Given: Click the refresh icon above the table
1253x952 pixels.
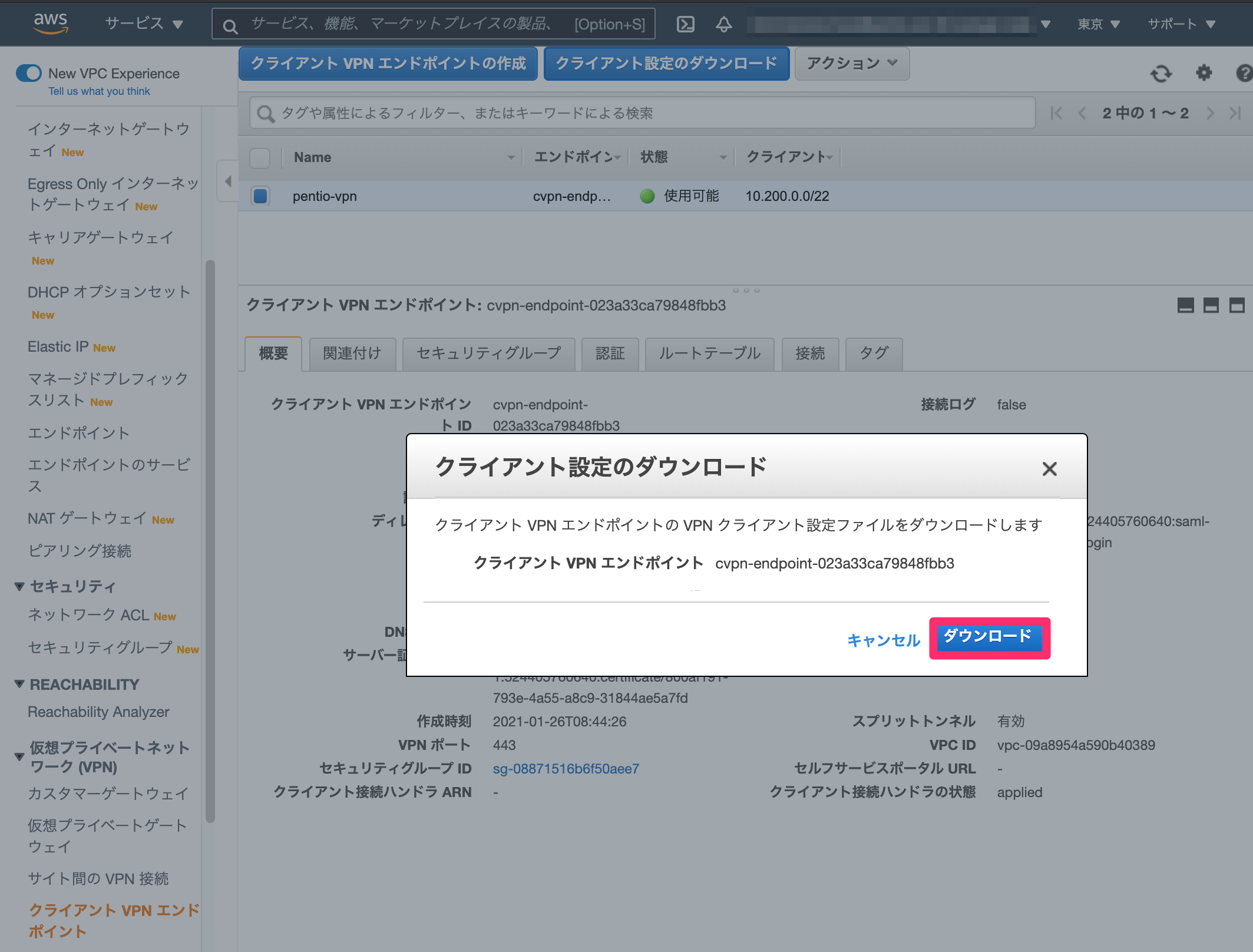Looking at the screenshot, I should 1161,74.
